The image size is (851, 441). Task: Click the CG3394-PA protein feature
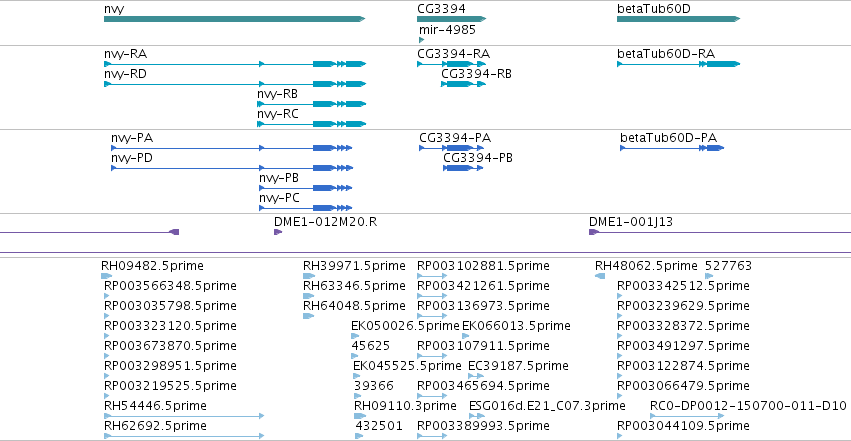point(452,148)
